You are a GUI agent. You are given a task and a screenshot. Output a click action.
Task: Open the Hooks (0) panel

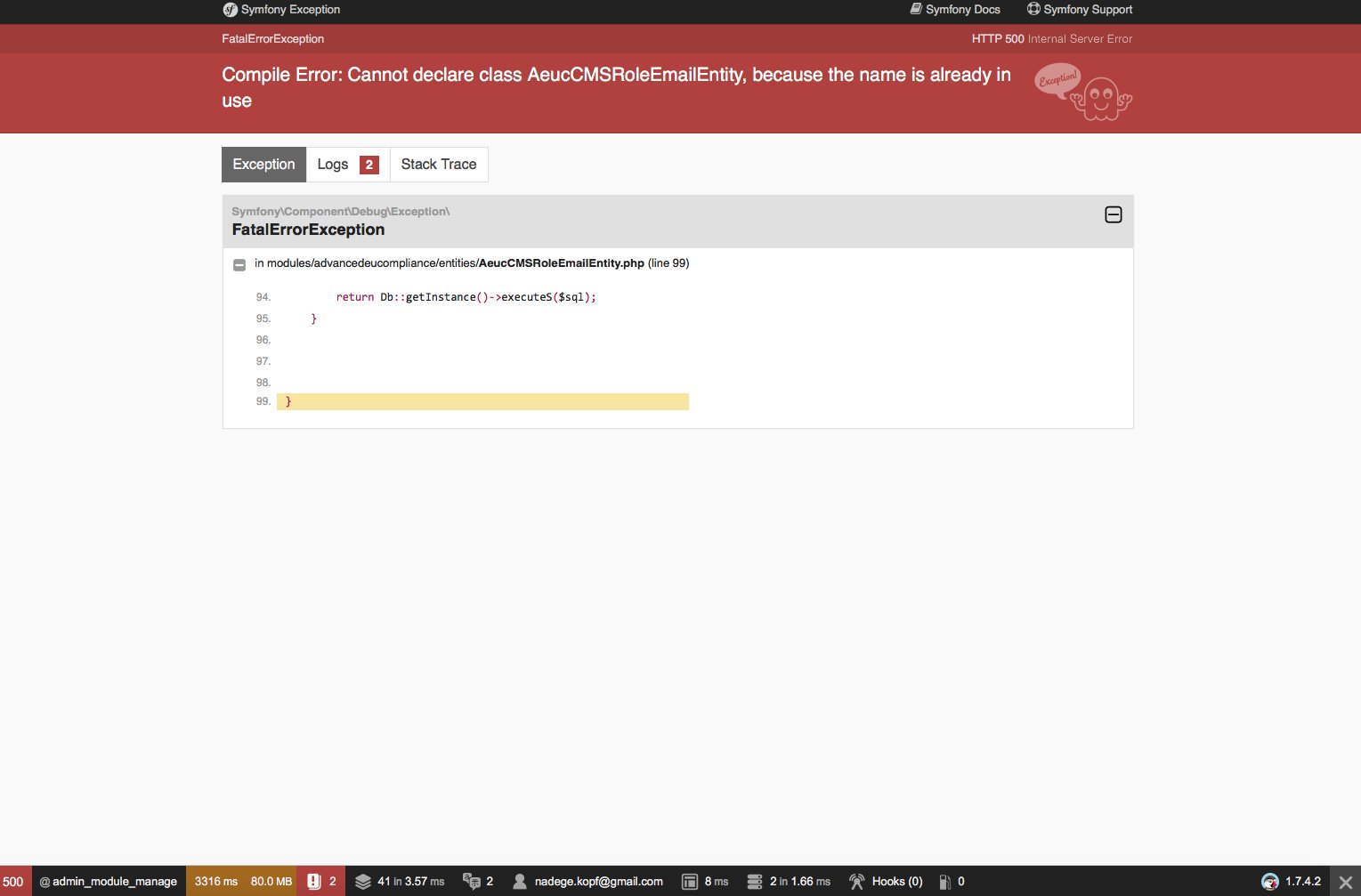point(886,882)
